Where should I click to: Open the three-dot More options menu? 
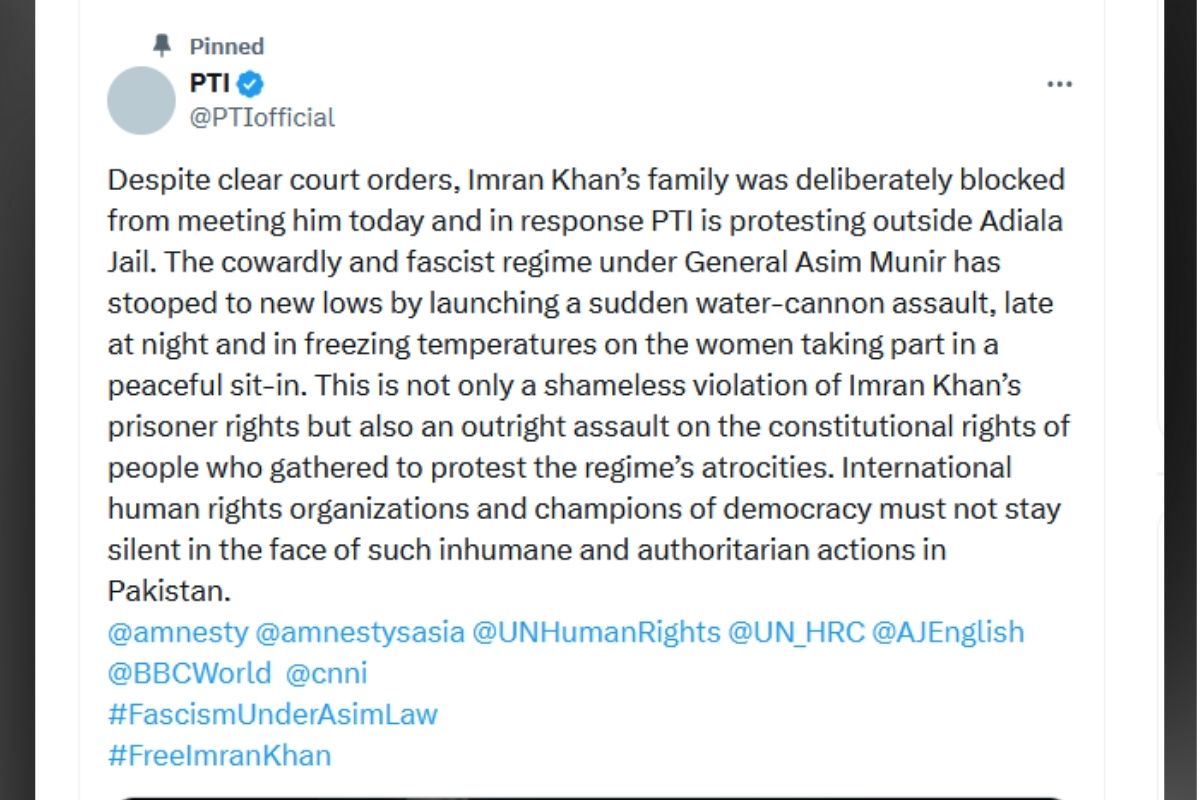pos(1059,85)
